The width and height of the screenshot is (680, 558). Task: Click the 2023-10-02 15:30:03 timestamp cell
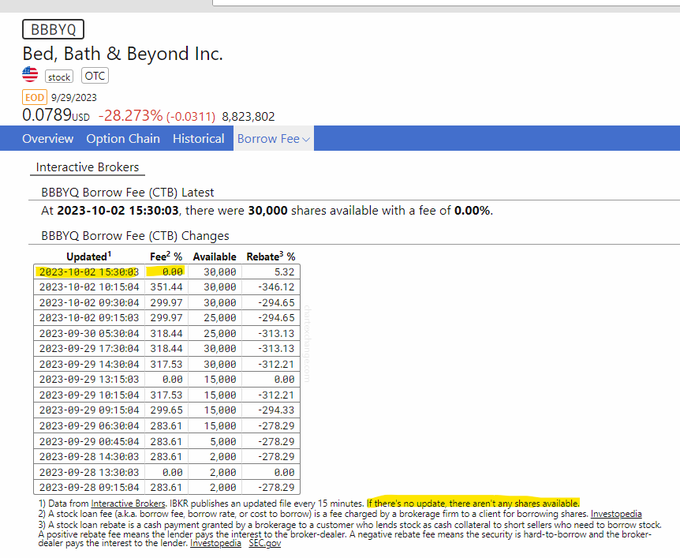[89, 272]
